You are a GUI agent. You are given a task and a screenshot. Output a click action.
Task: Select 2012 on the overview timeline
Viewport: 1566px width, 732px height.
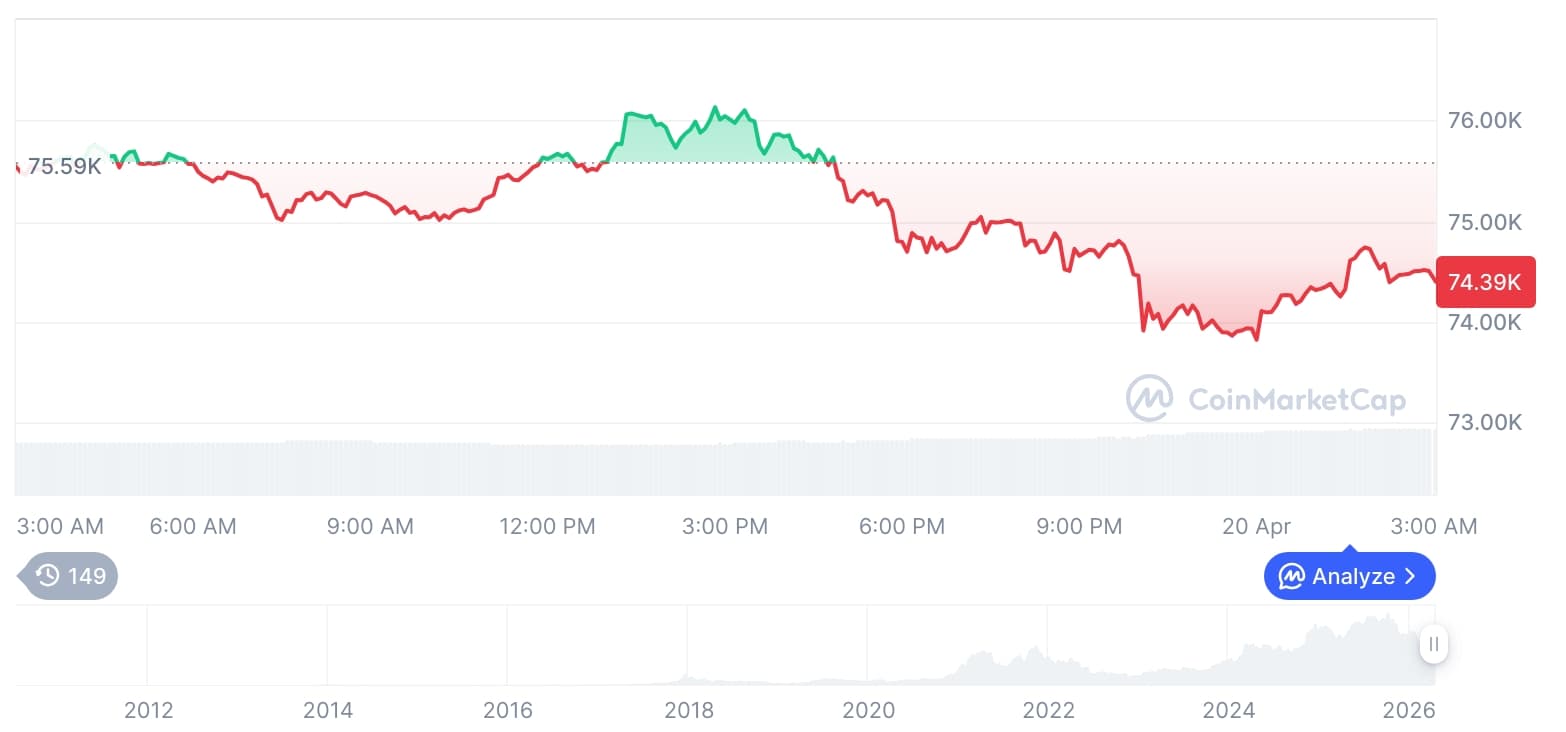[x=149, y=710]
